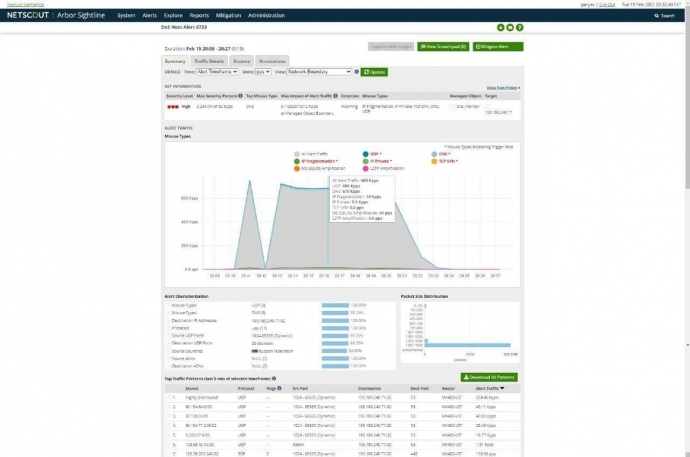690x457 pixels.
Task: Click info icon next to the View dropdown
Action: click(x=356, y=72)
